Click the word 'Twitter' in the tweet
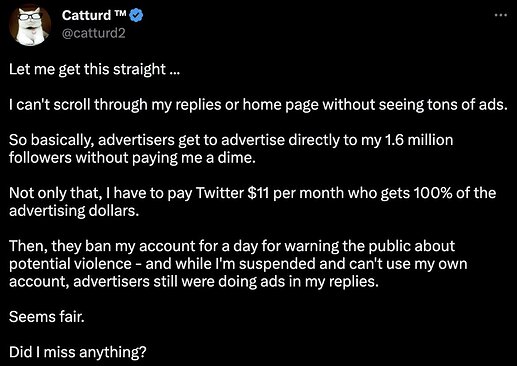 220,193
